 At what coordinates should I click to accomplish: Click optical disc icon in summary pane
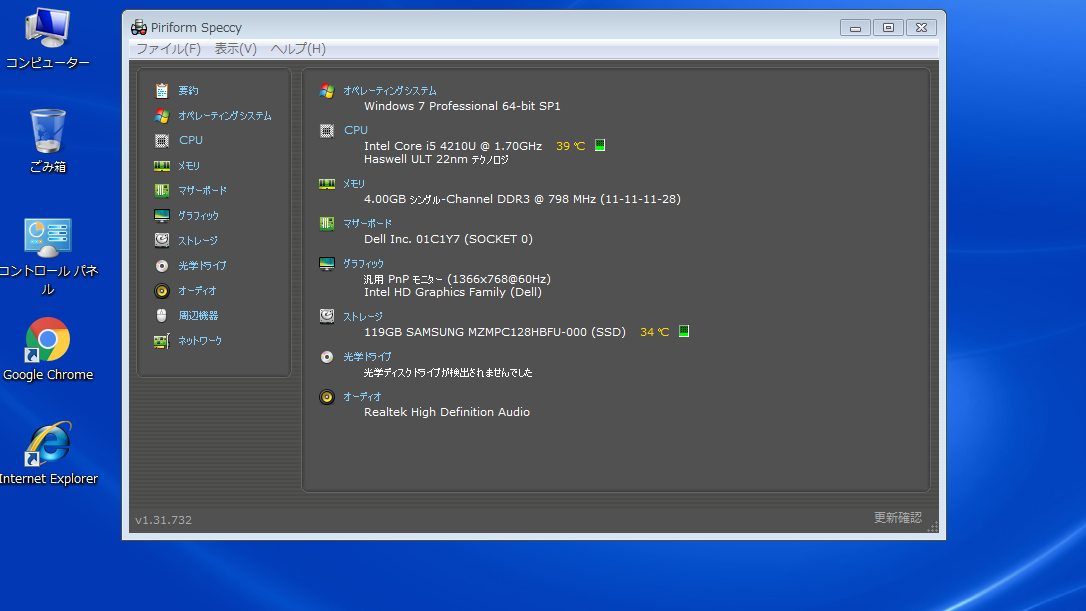click(x=327, y=357)
